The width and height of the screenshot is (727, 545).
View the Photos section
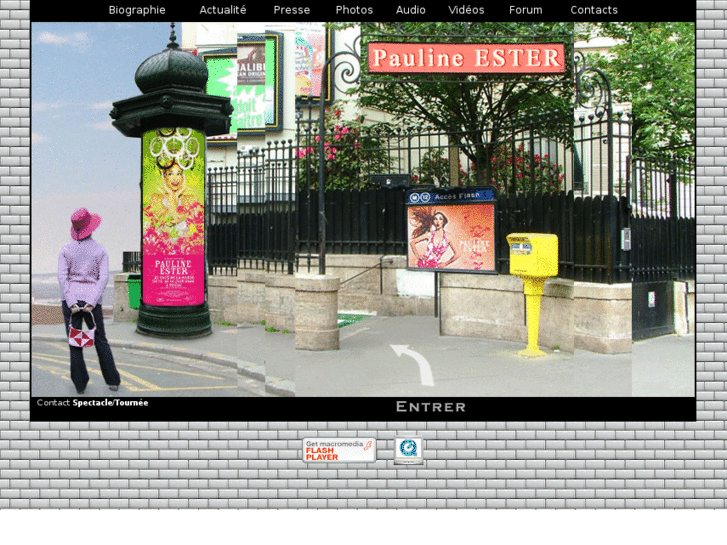(354, 10)
